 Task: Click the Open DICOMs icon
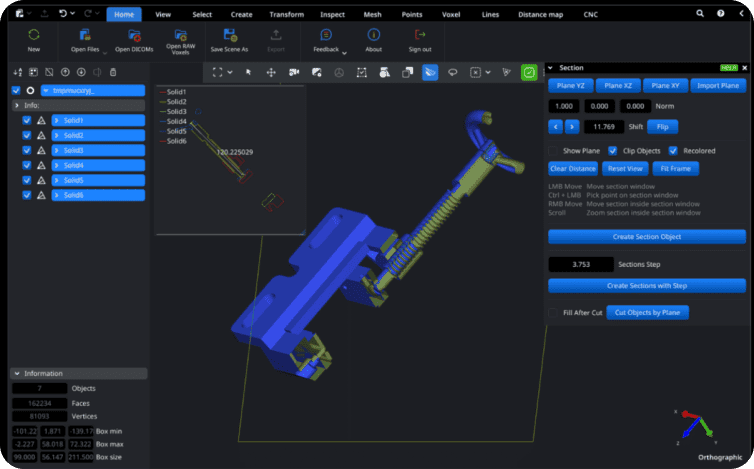(x=134, y=35)
